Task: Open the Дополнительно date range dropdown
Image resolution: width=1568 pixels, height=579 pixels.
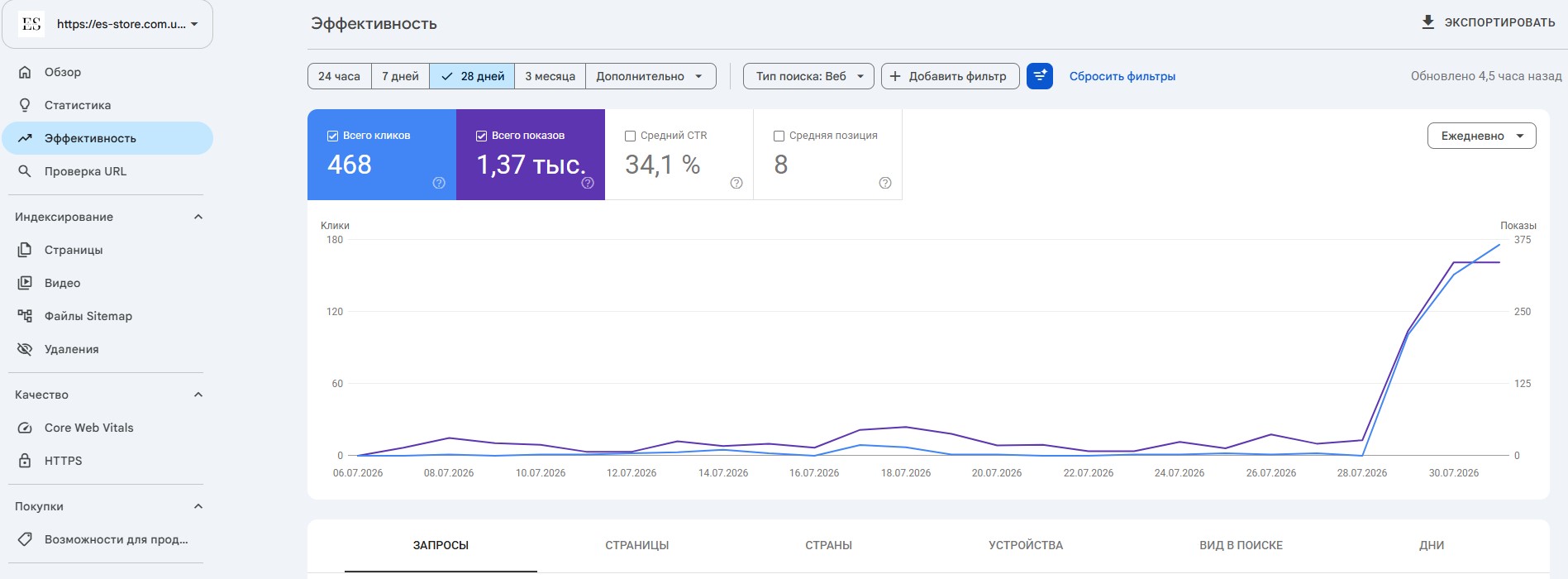Action: 651,76
